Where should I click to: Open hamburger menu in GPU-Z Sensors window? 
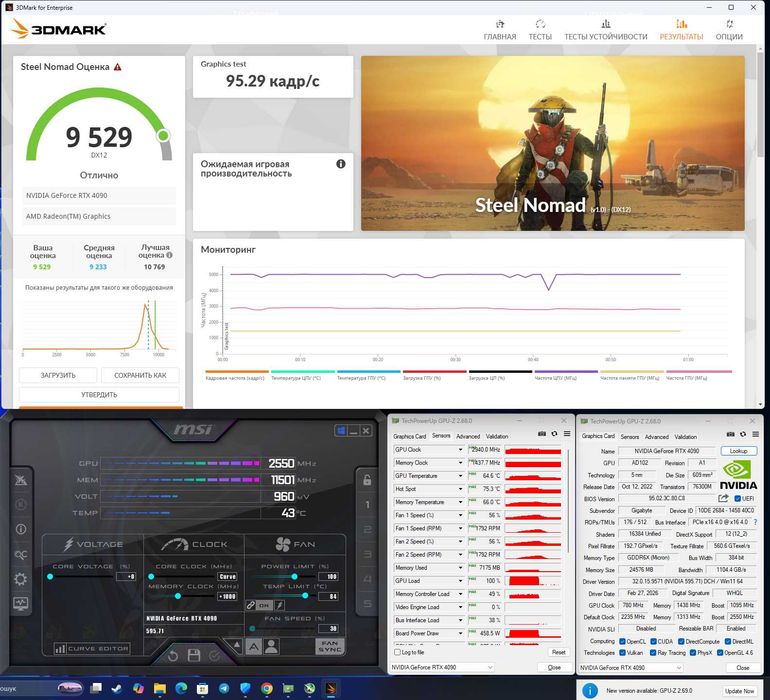567,434
